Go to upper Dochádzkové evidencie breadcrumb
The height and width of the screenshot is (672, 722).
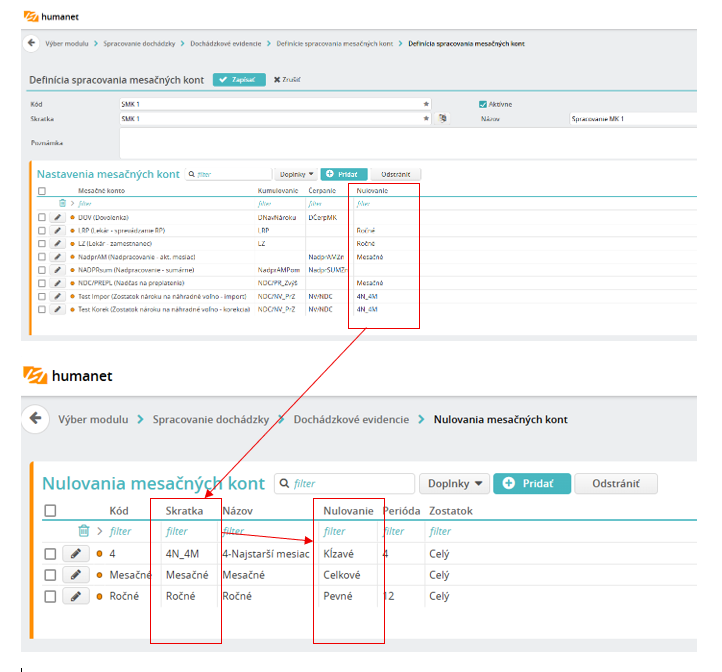[226, 43]
